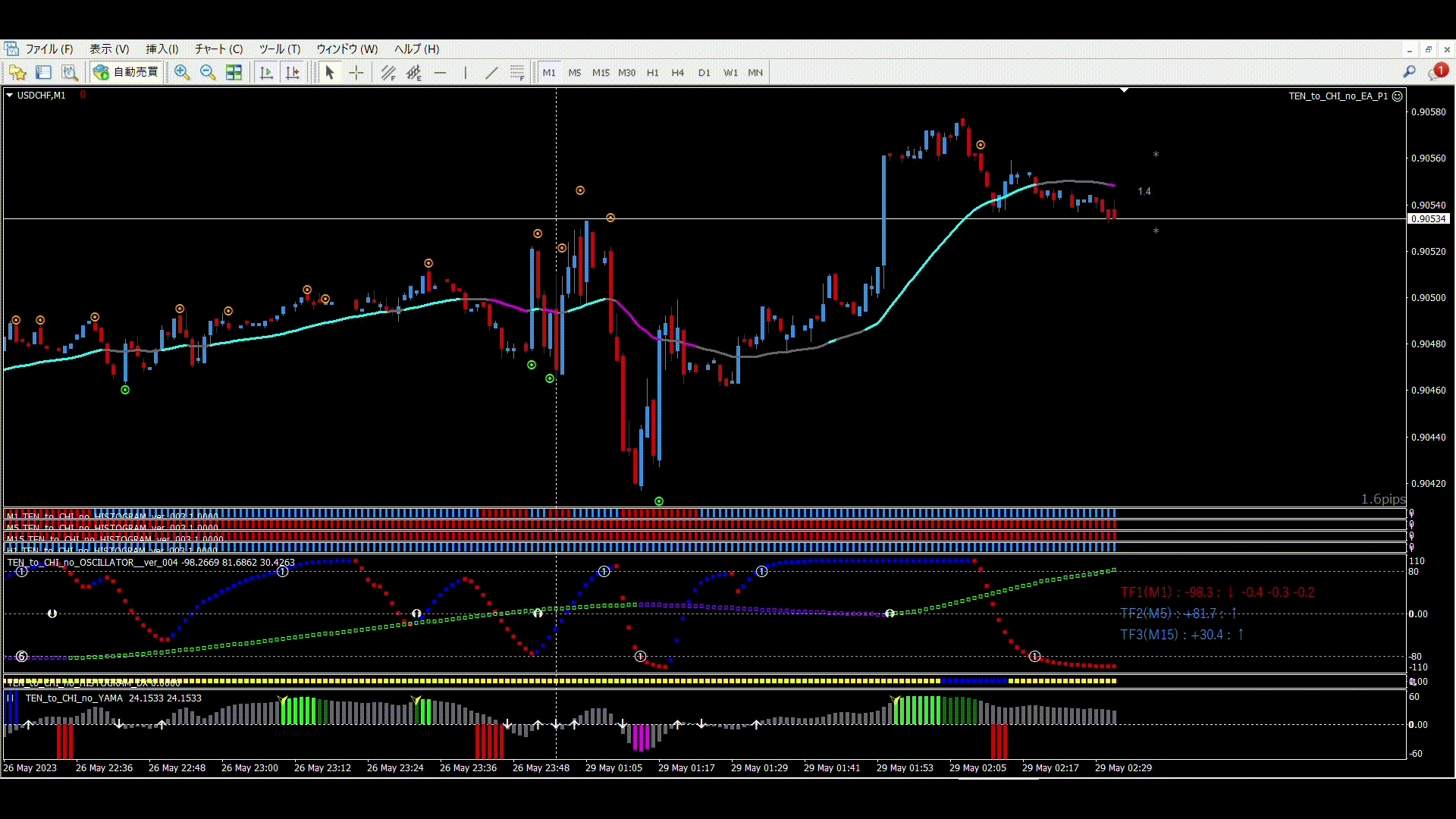Select the Fibonacci retracement tool
Viewport: 1456px width, 819px height.
[x=517, y=72]
